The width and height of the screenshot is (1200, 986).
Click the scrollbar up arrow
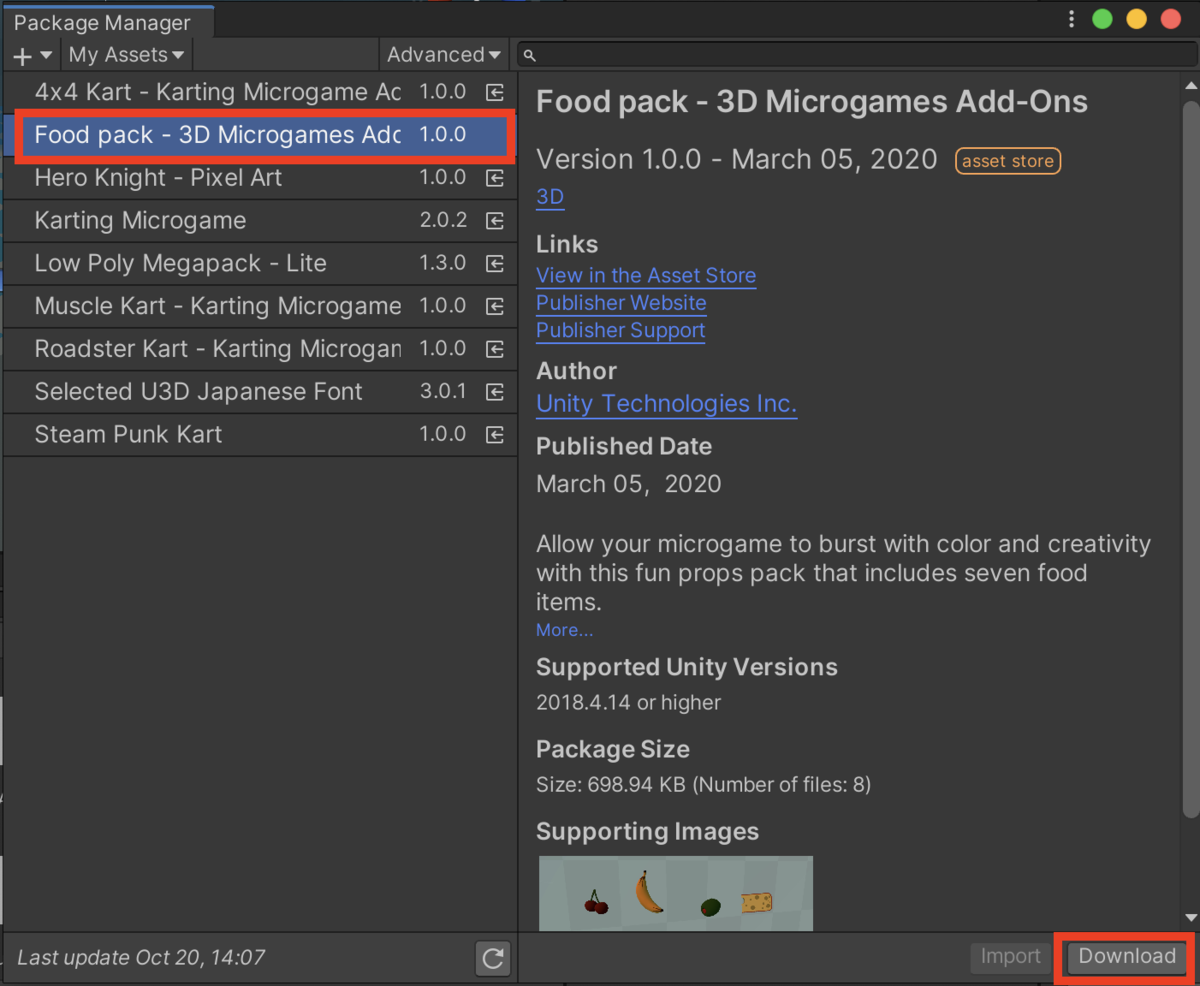[1190, 85]
